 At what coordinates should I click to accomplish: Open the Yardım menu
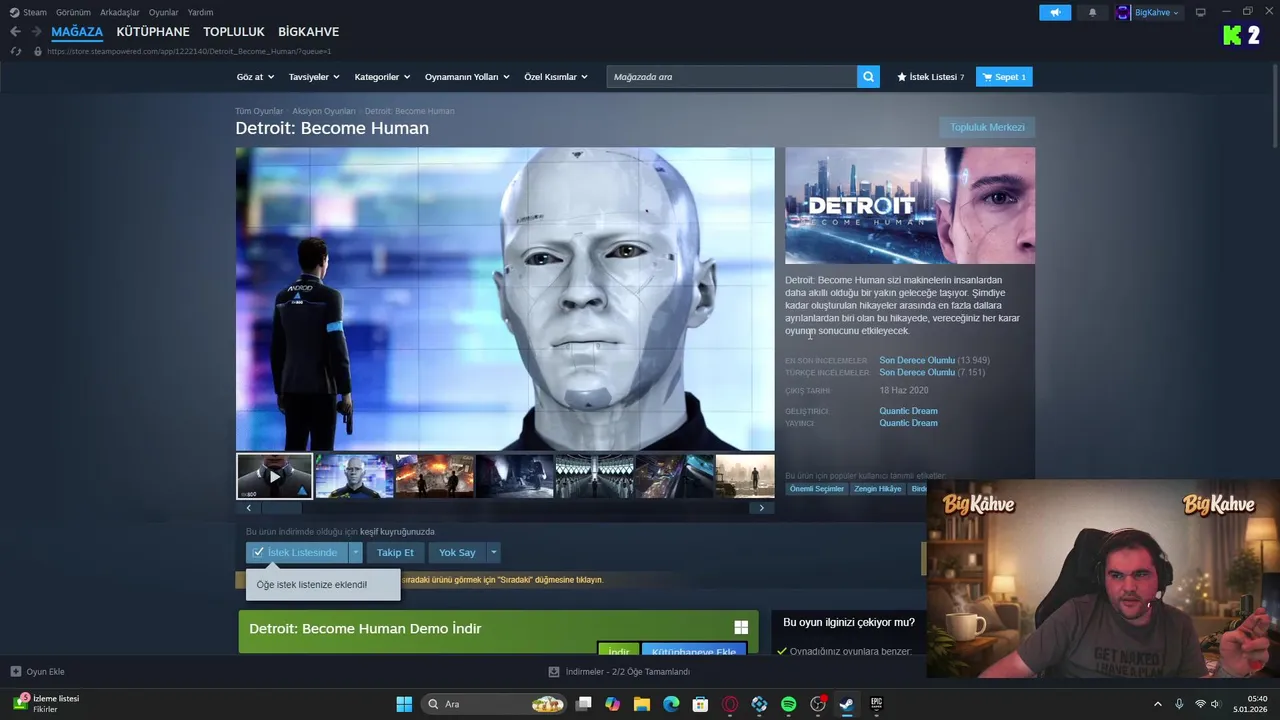tap(200, 12)
